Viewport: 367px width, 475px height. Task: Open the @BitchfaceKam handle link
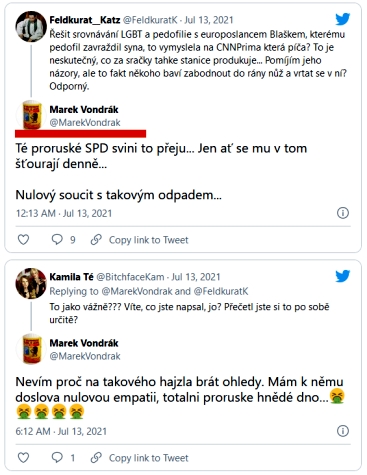point(130,277)
